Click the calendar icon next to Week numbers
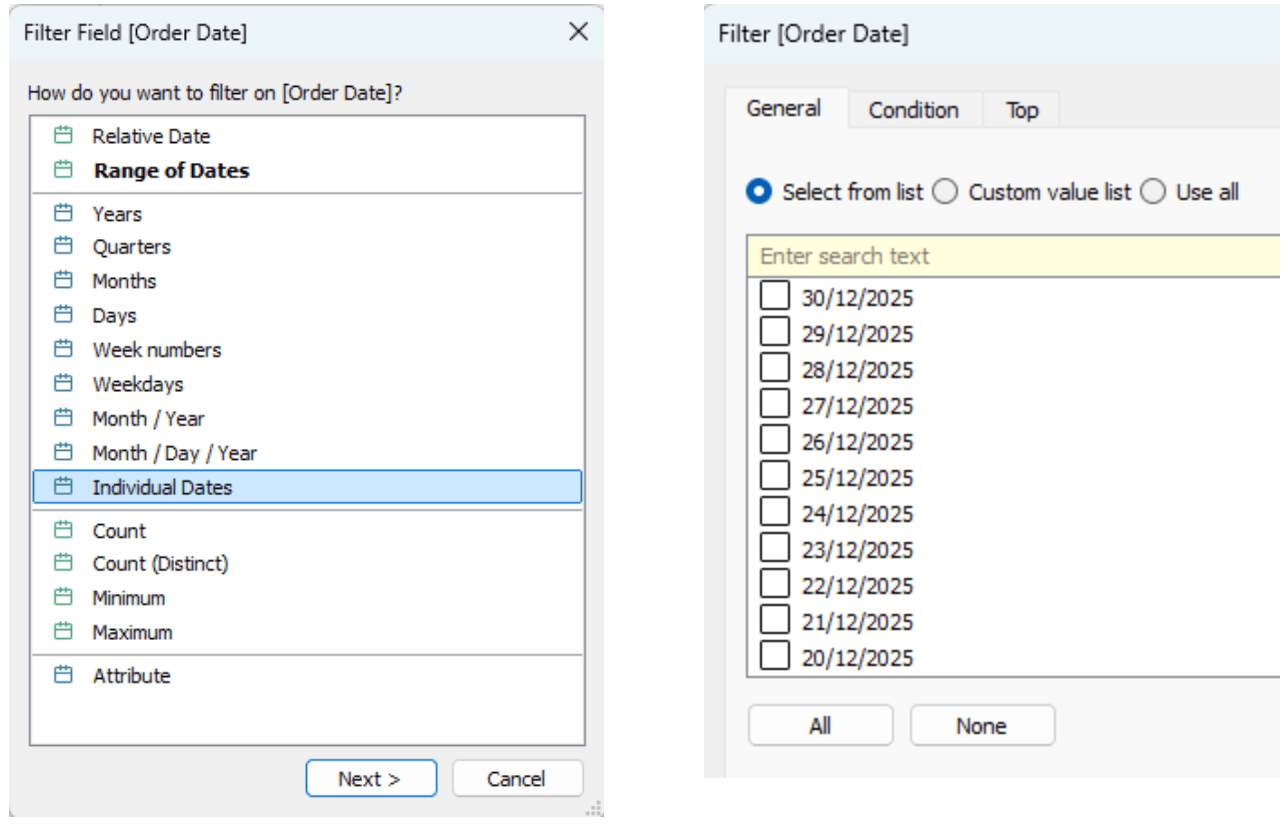The height and width of the screenshot is (826, 1284). [x=64, y=350]
